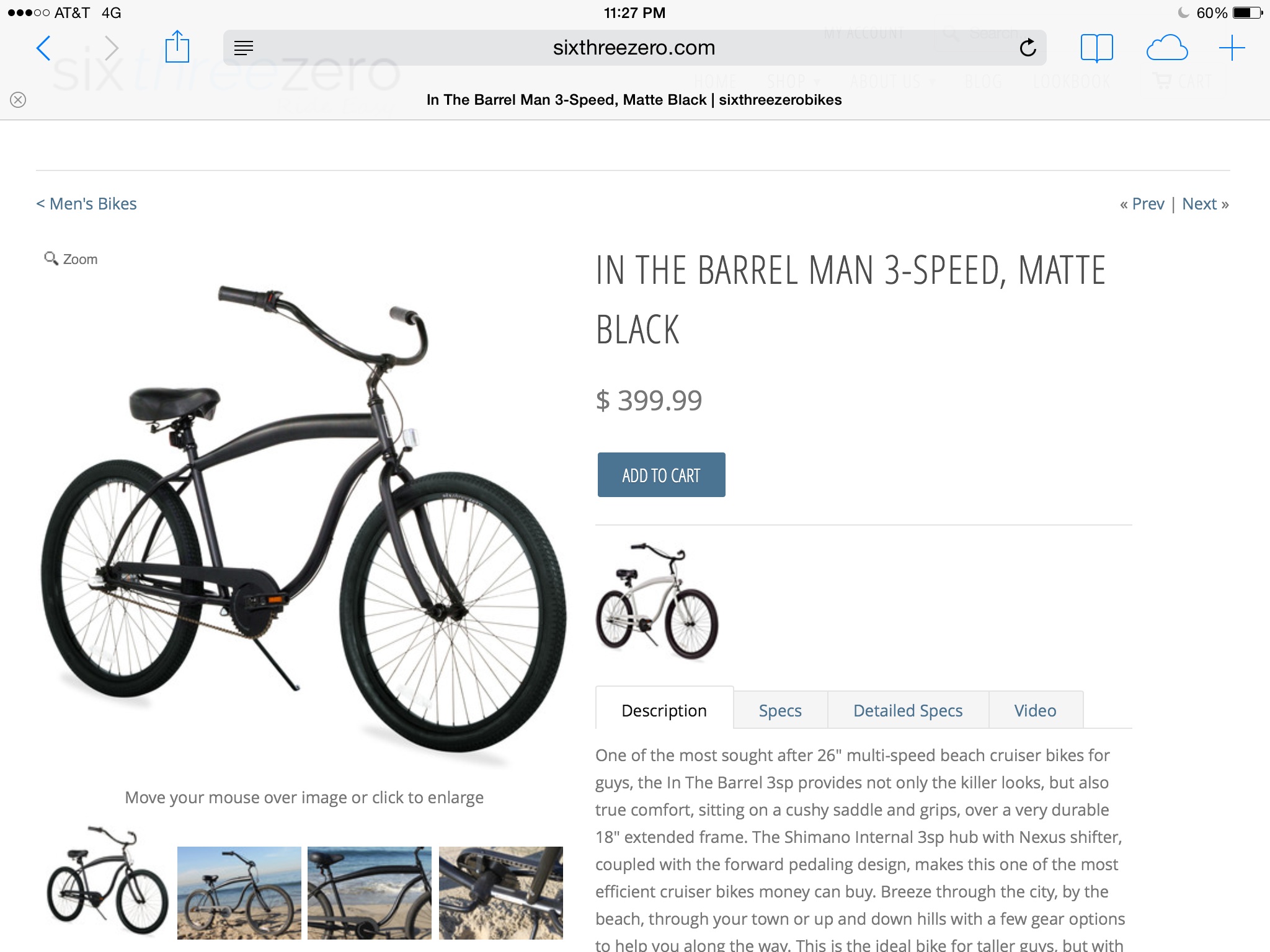Go to the Prev product link
Viewport: 1270px width, 952px height.
tap(1142, 204)
